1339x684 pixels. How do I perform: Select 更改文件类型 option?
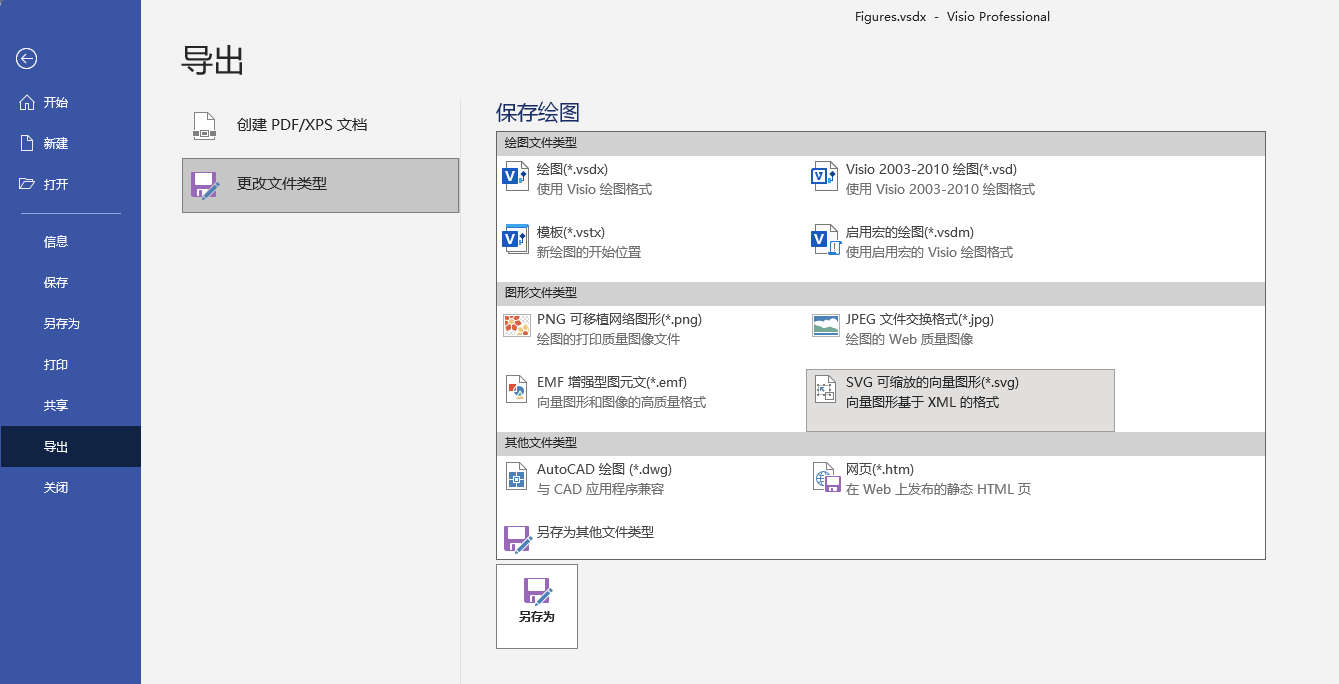click(x=320, y=185)
